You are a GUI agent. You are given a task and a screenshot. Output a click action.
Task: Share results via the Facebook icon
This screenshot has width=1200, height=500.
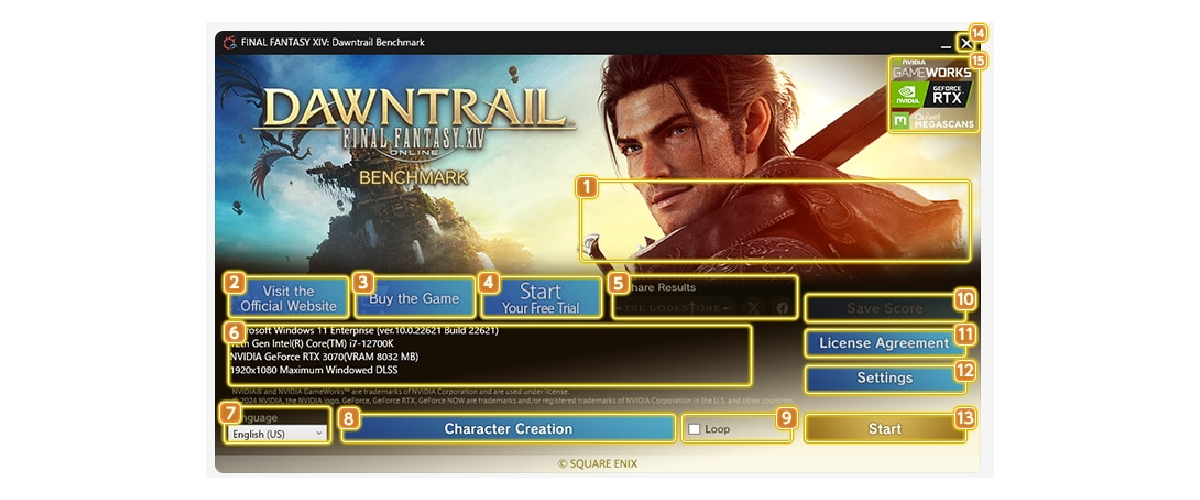(783, 308)
